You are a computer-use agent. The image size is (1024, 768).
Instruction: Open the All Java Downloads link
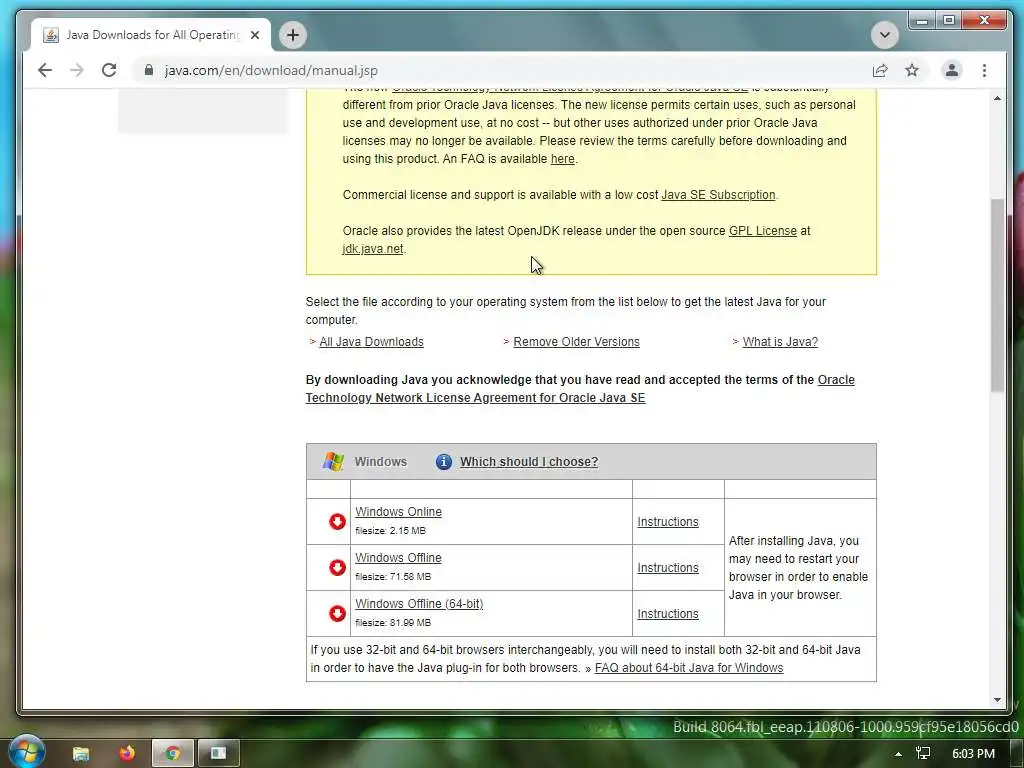pyautogui.click(x=371, y=342)
